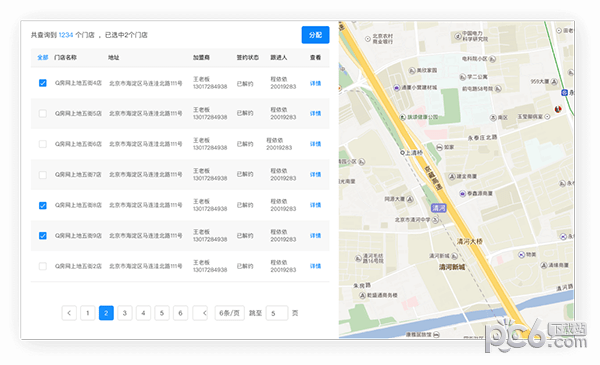Screen dimensions: 600x365
Task: Go to page 3
Action: pos(125,313)
